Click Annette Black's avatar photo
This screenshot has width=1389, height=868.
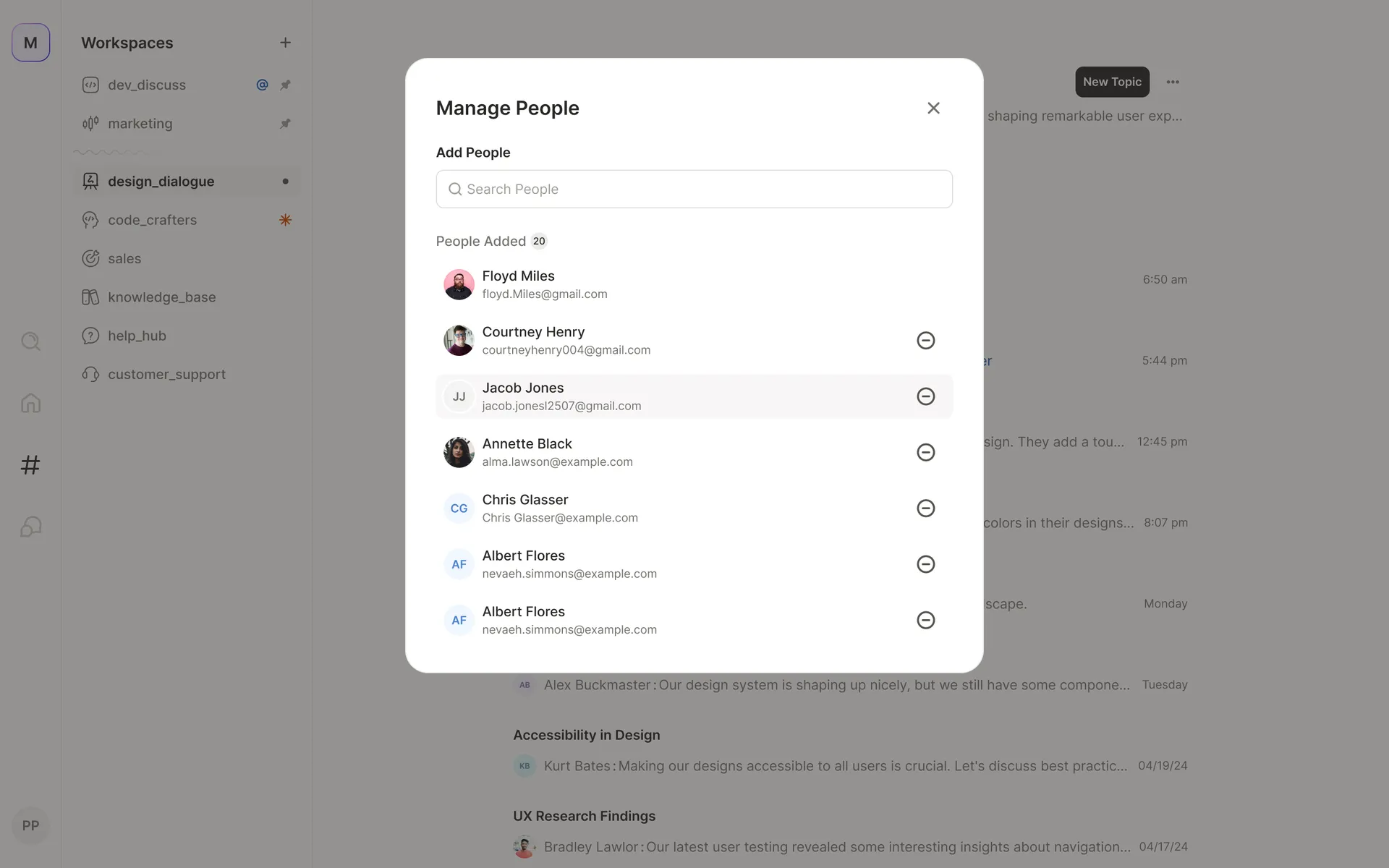pos(459,452)
